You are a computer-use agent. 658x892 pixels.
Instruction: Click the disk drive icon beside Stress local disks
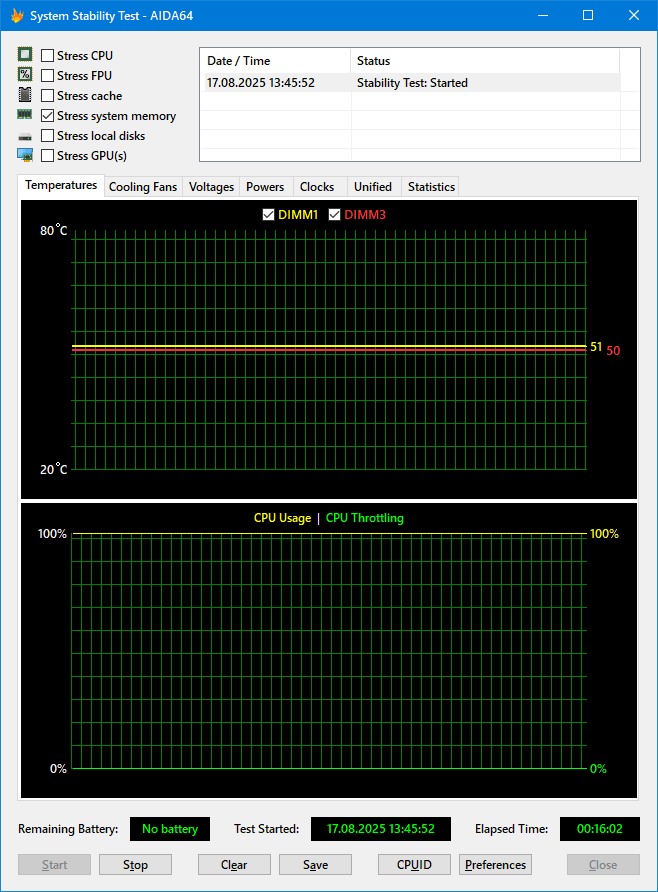click(24, 137)
